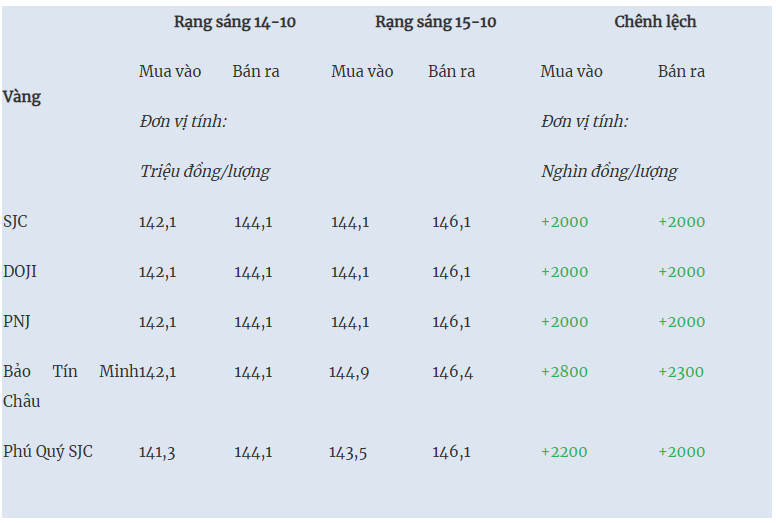Click "Mua vào" under Rạng sáng 15-10

coord(362,72)
